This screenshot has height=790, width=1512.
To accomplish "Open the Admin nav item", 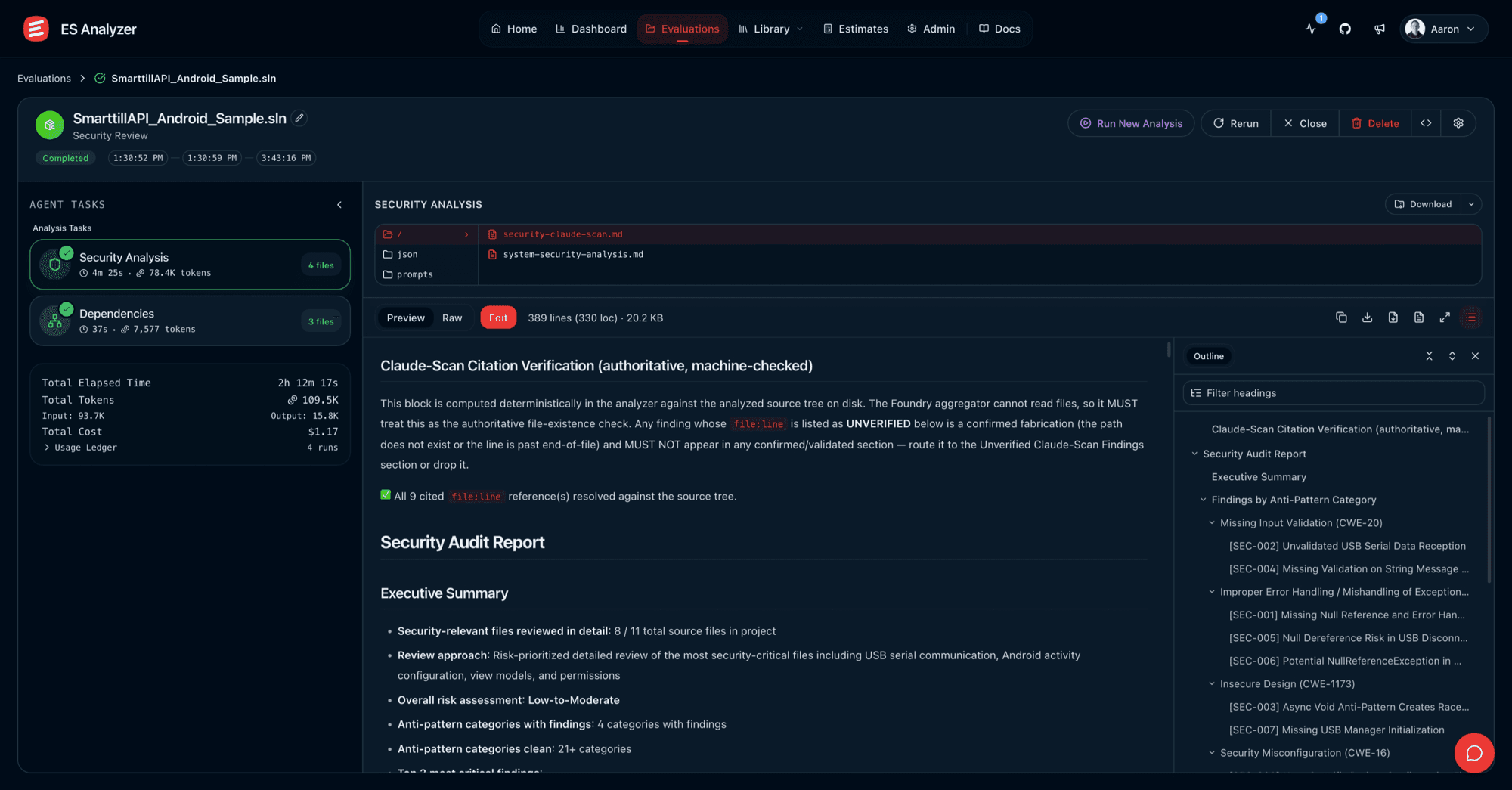I will tap(931, 29).
